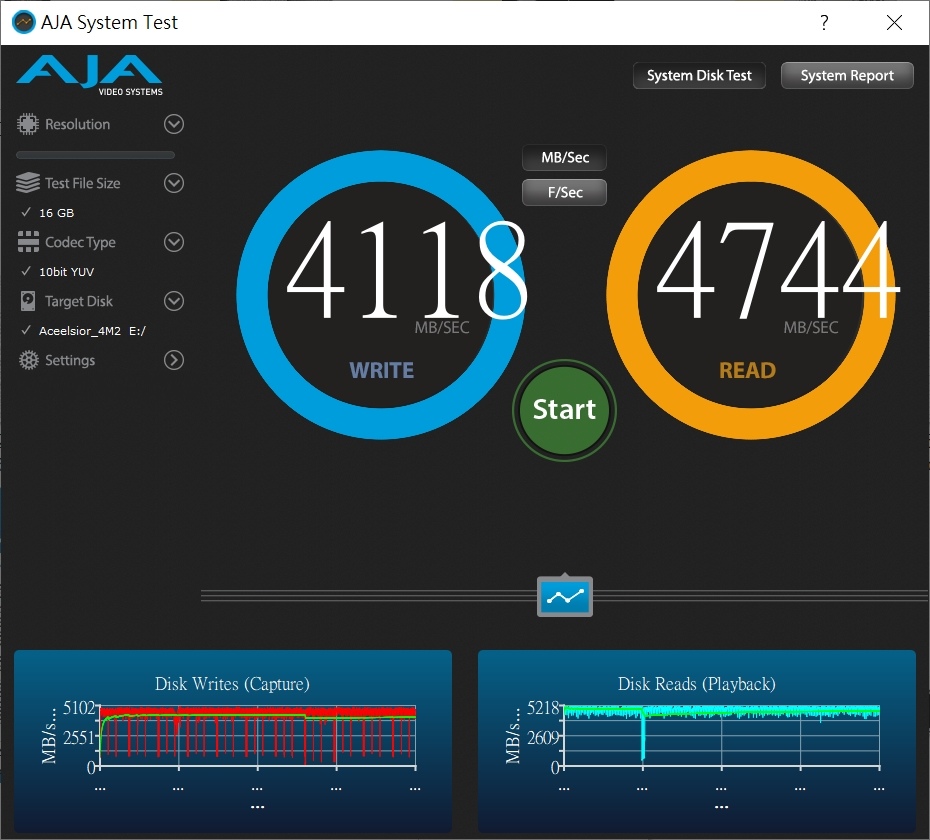
Task: Click the Disk Writes (Capture) graph
Action: 257,737
